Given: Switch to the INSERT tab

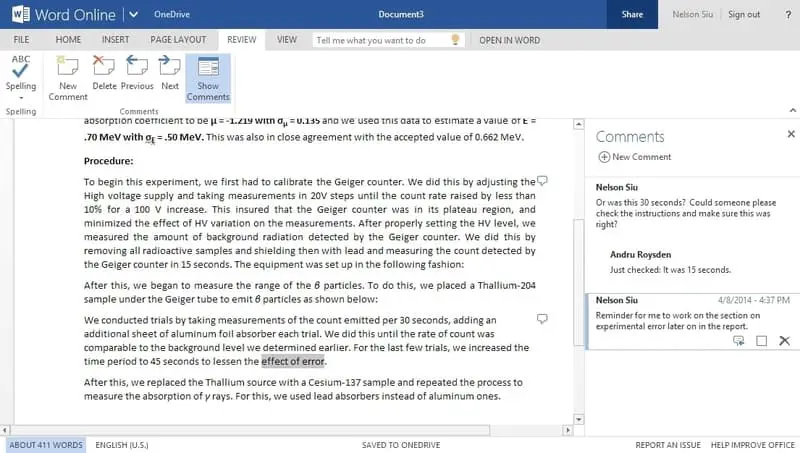Looking at the screenshot, I should click(x=115, y=40).
